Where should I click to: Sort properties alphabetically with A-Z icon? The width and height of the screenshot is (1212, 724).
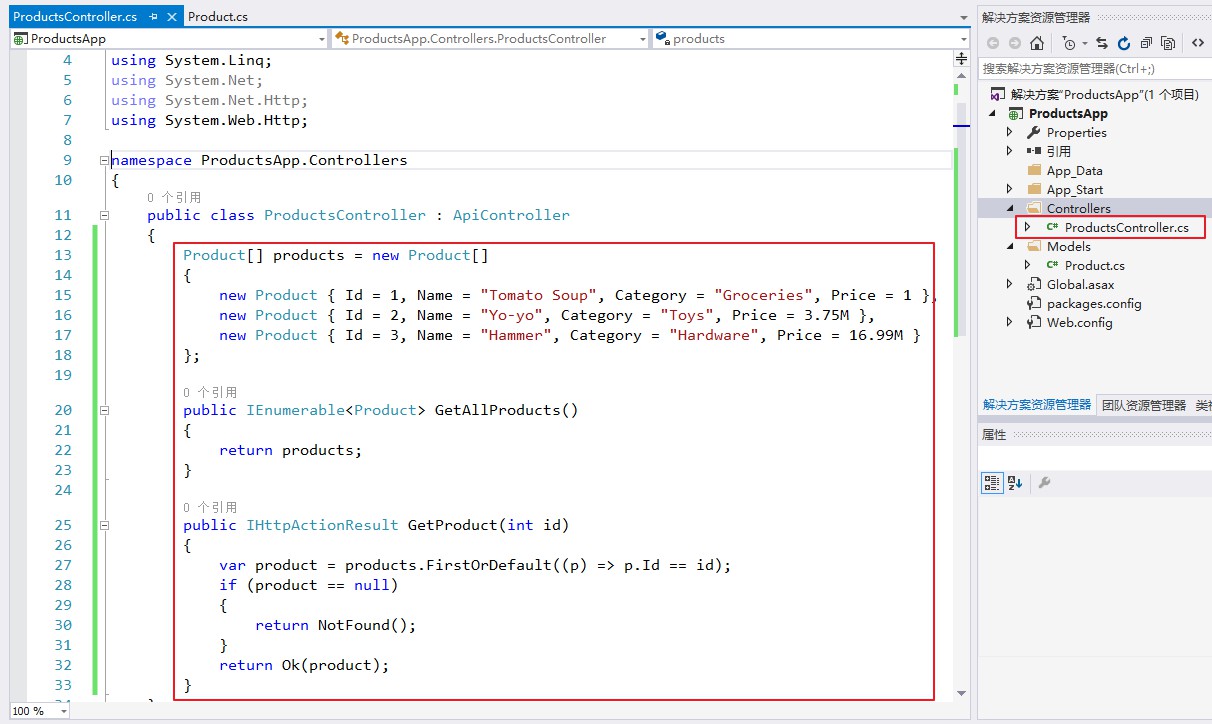1015,483
